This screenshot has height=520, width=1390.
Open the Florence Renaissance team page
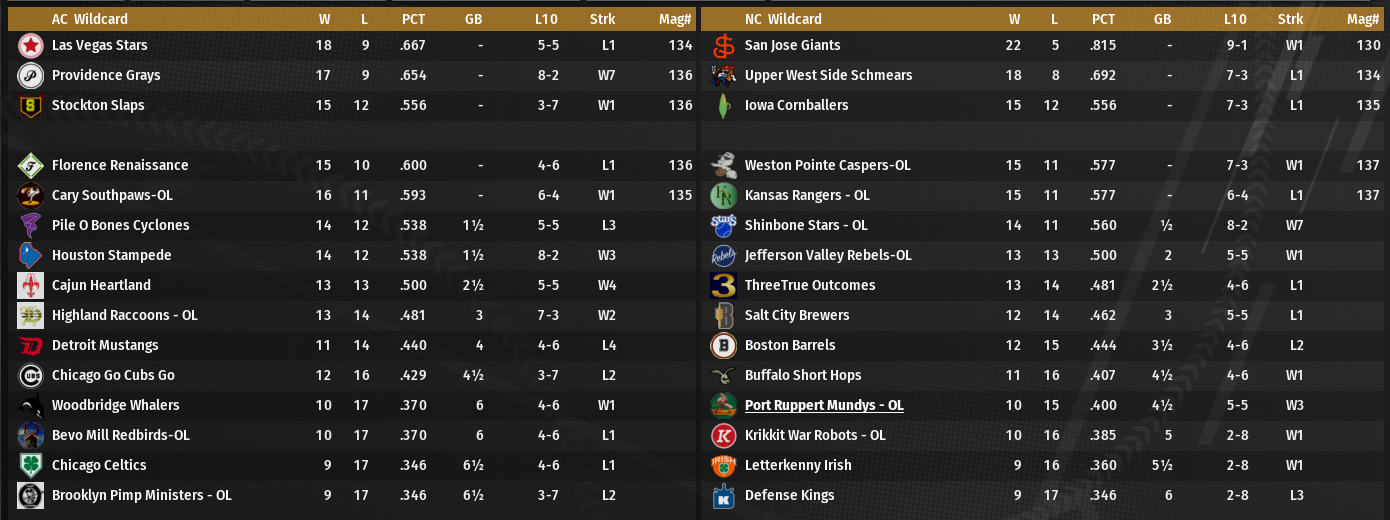pyautogui.click(x=120, y=165)
